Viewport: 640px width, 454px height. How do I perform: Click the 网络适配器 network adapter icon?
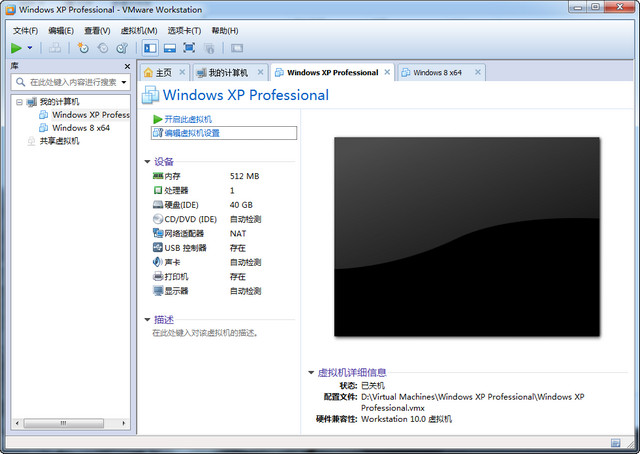point(158,233)
